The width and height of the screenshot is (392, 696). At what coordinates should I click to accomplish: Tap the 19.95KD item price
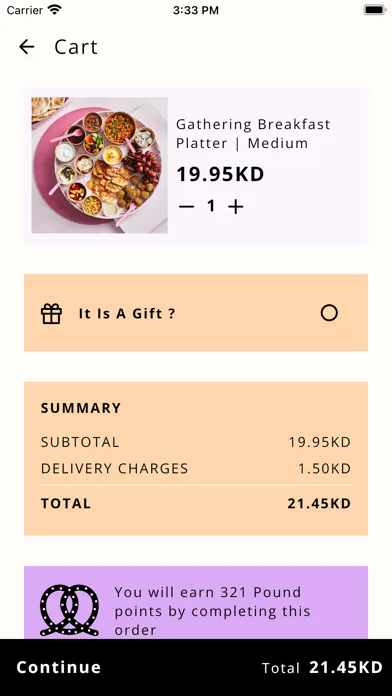pos(220,174)
